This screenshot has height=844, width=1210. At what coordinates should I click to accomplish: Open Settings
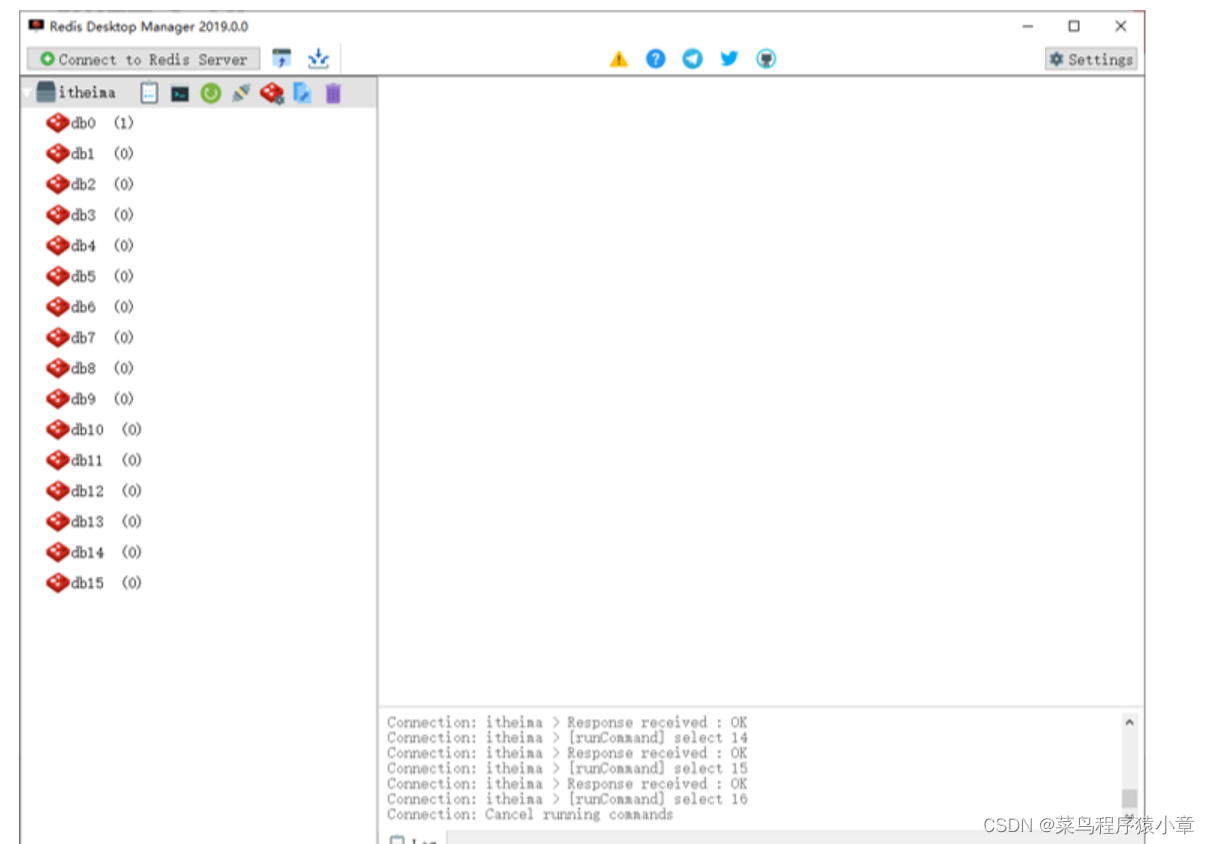pyautogui.click(x=1091, y=59)
